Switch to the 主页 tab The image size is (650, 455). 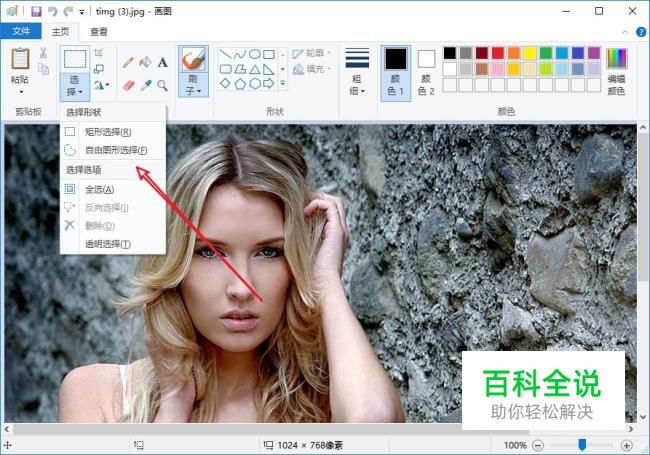61,31
